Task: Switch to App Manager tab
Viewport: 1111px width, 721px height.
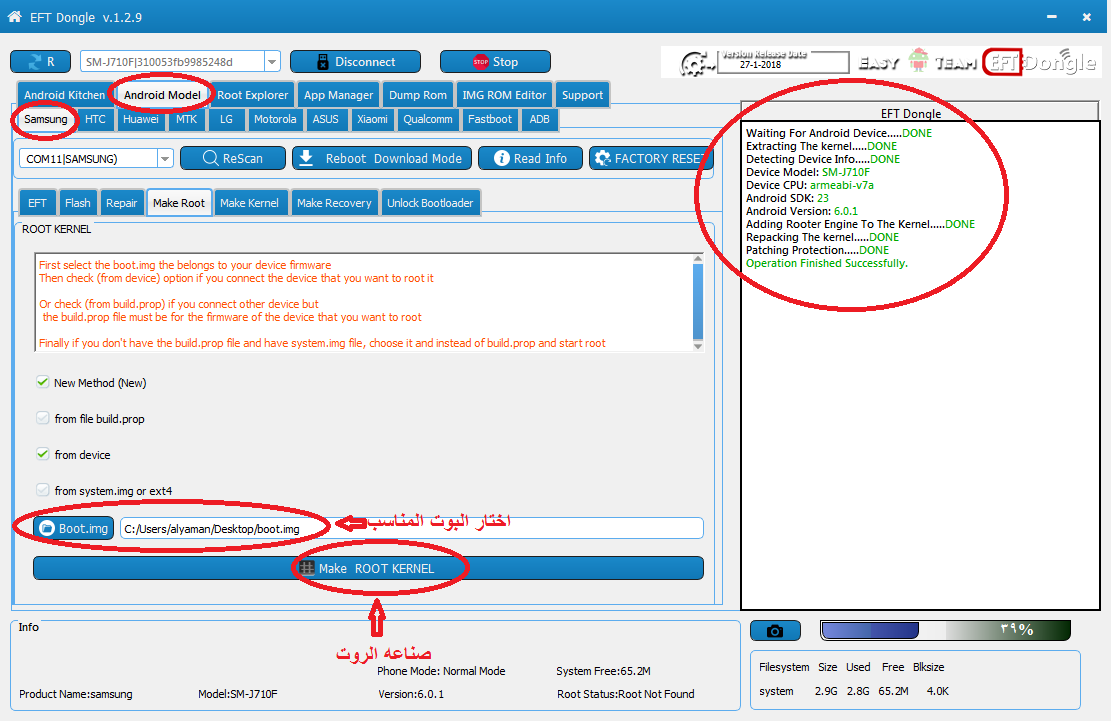Action: click(338, 95)
